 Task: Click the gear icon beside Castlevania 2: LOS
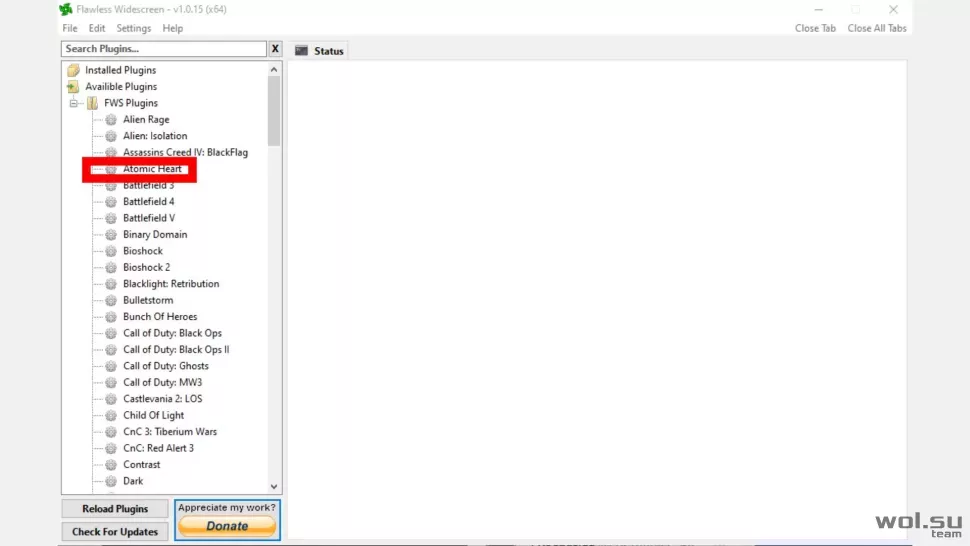[x=111, y=399]
